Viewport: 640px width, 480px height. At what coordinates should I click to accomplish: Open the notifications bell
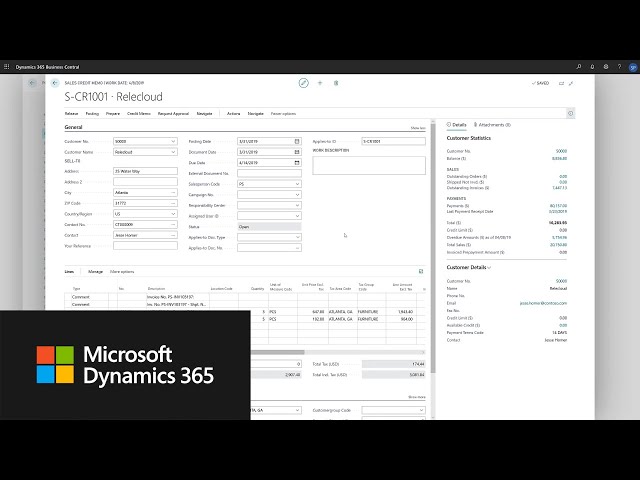pyautogui.click(x=593, y=67)
